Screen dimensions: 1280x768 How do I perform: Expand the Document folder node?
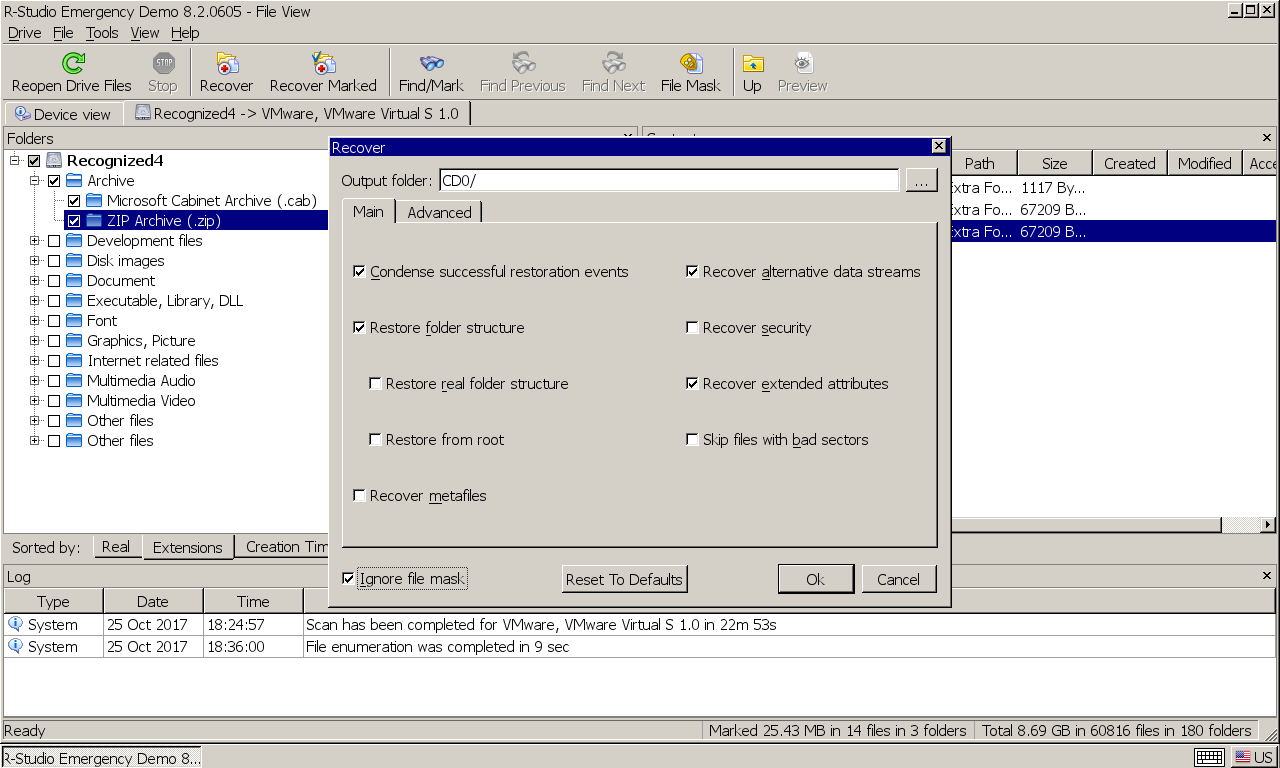pyautogui.click(x=36, y=281)
